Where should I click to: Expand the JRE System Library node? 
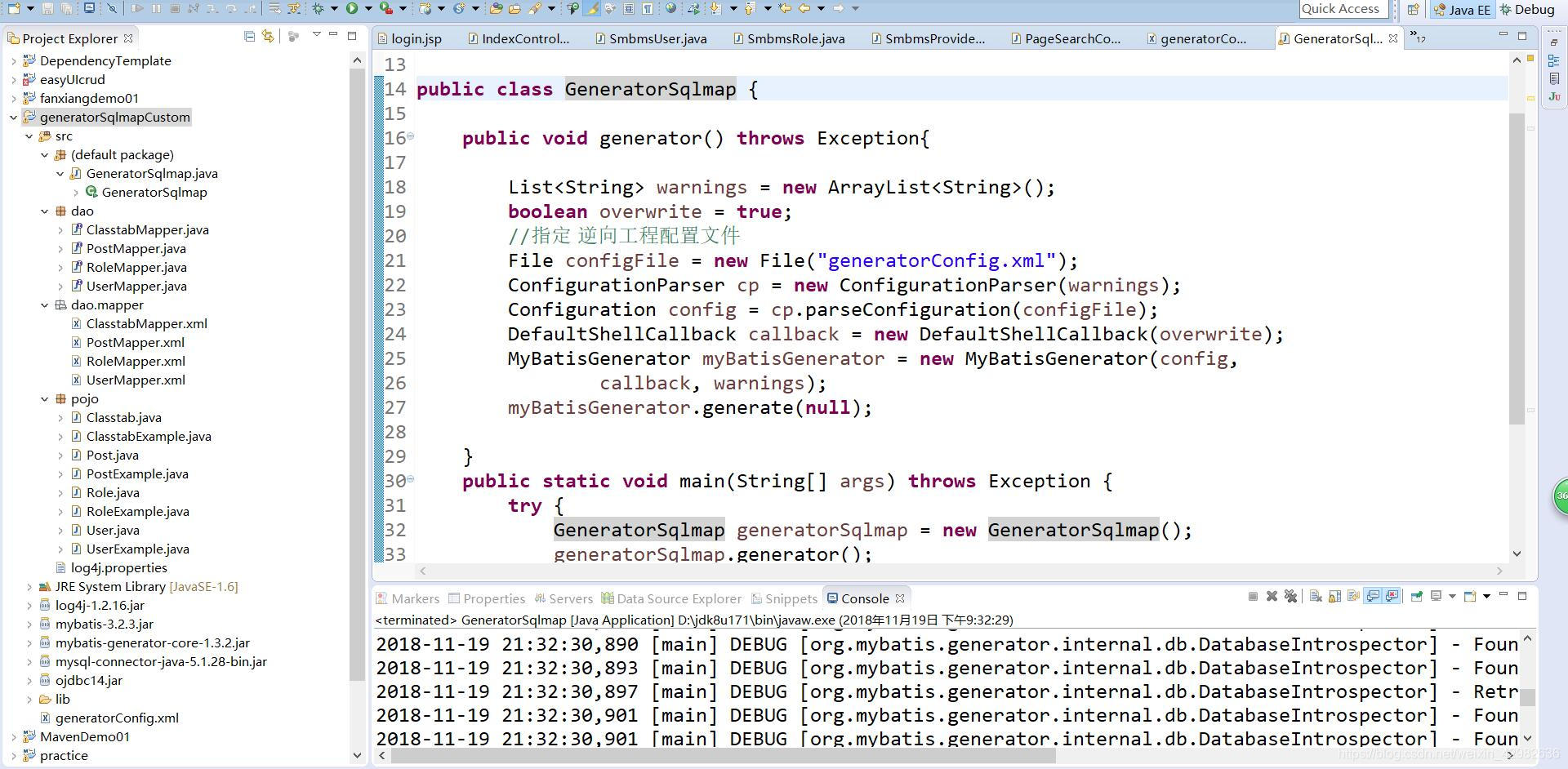pos(29,587)
